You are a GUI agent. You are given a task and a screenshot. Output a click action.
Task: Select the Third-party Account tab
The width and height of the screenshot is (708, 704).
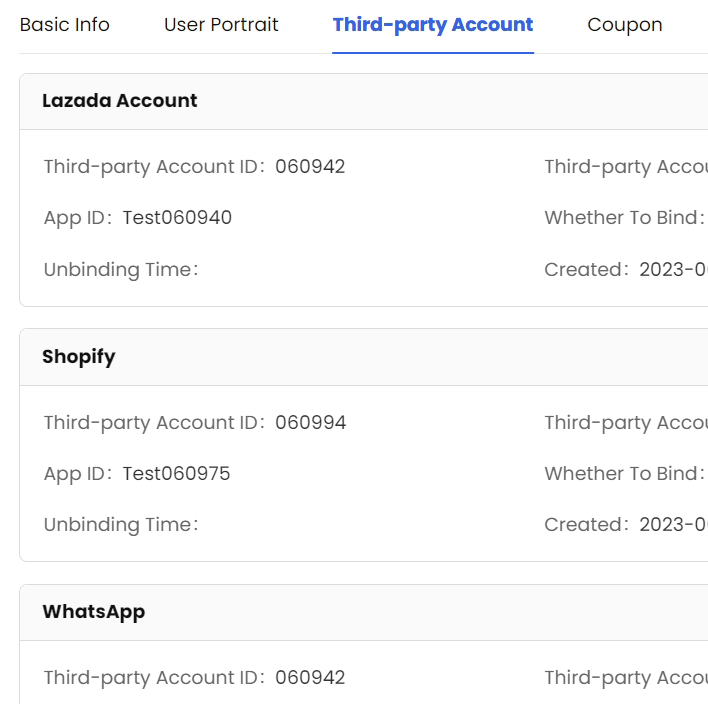[x=433, y=25]
